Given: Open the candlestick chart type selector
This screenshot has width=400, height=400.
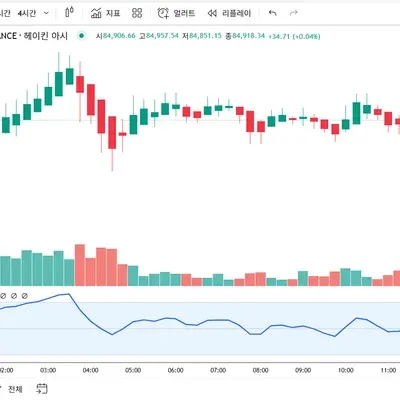Looking at the screenshot, I should pyautogui.click(x=69, y=12).
